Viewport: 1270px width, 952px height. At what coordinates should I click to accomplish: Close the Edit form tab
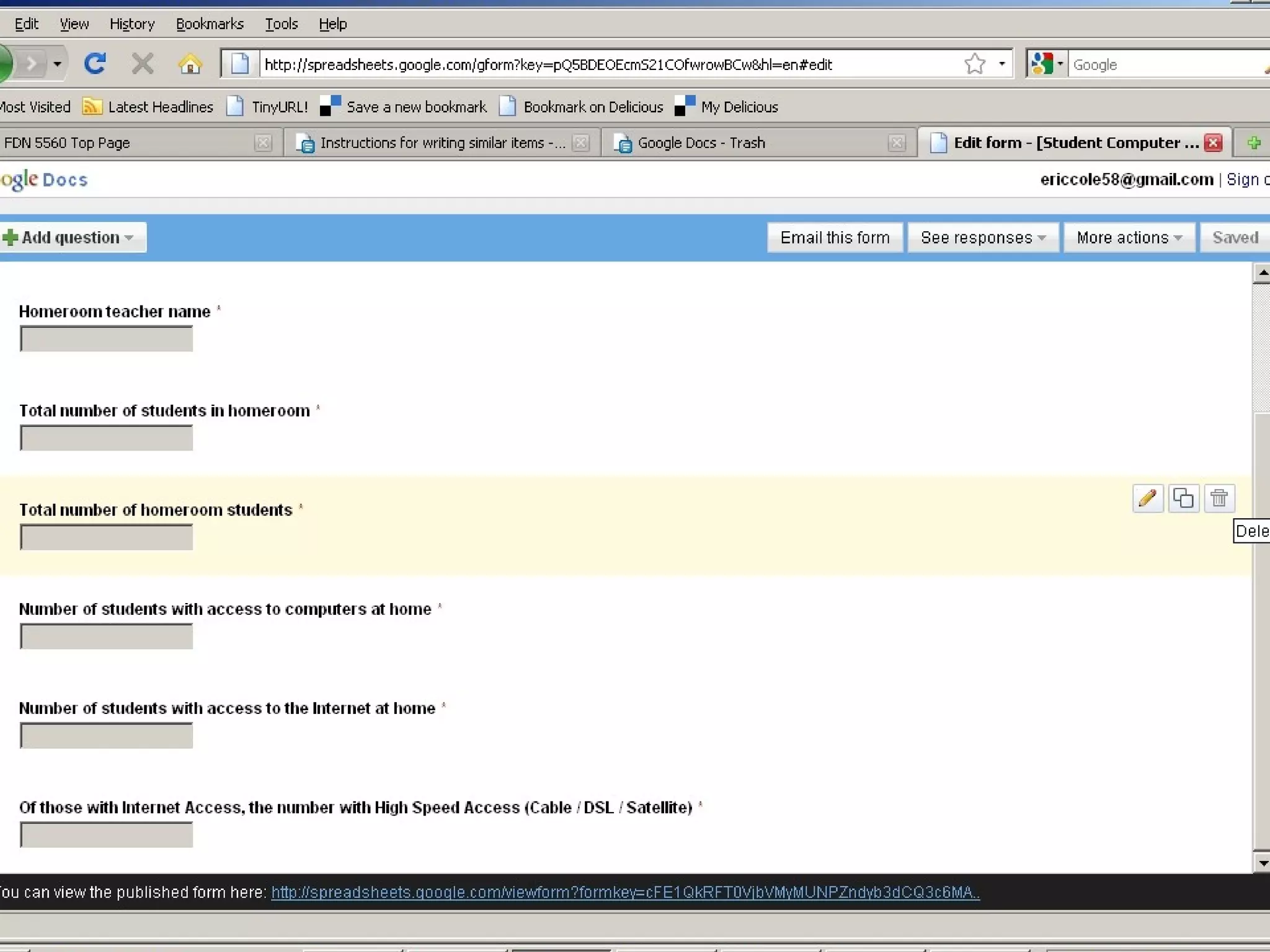pyautogui.click(x=1213, y=143)
